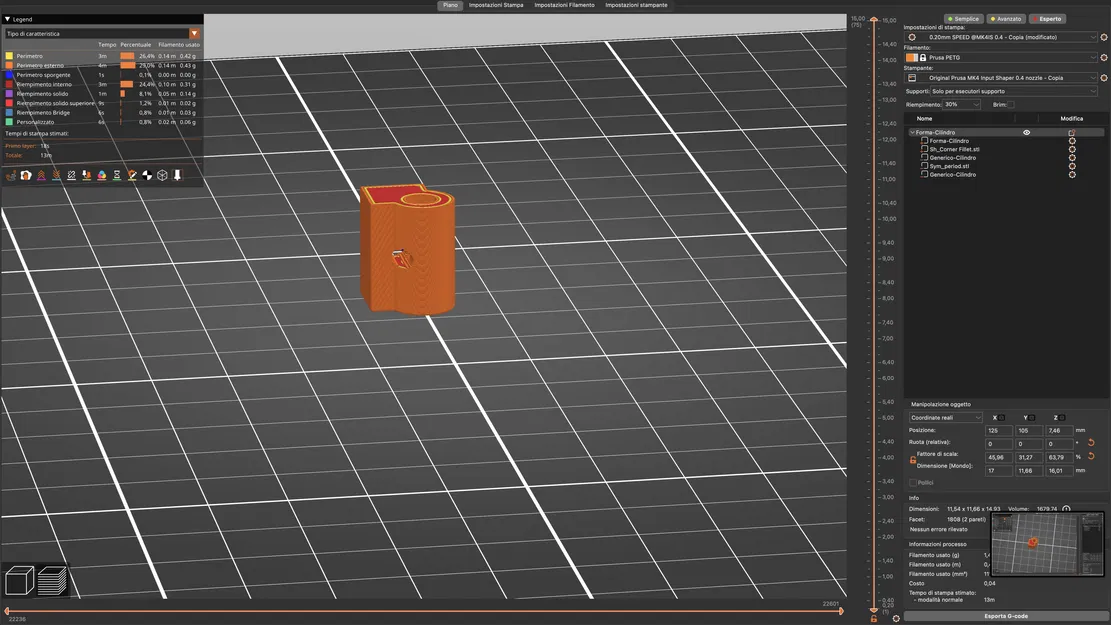
Task: Select Semplice mode
Action: (x=963, y=19)
